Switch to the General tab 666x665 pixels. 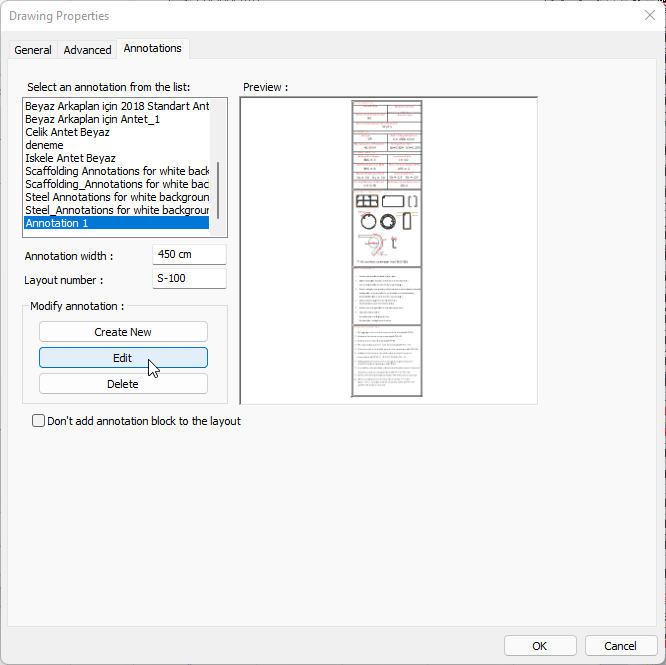pos(33,50)
